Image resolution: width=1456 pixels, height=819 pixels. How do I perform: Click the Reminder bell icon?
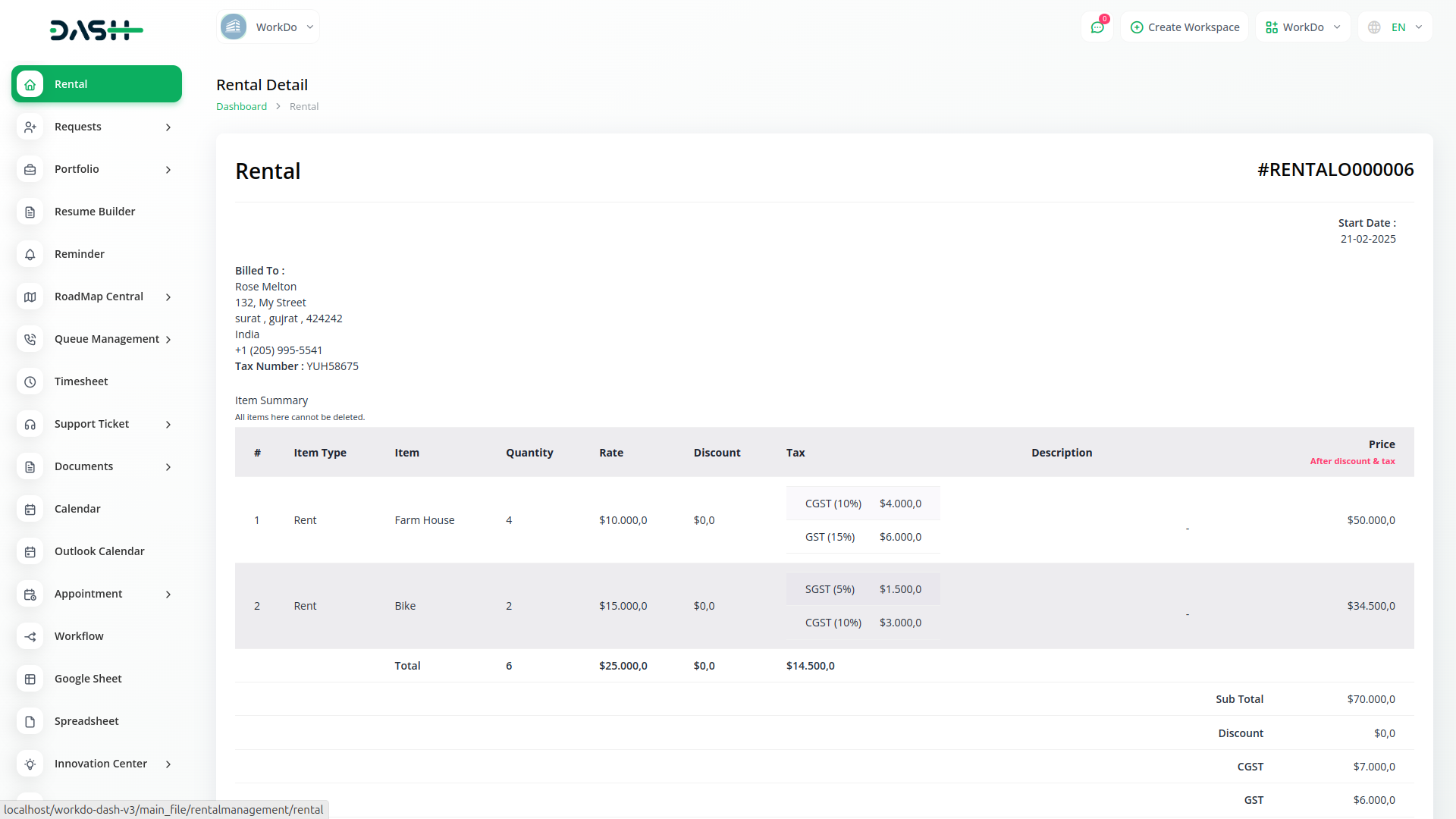[x=30, y=254]
